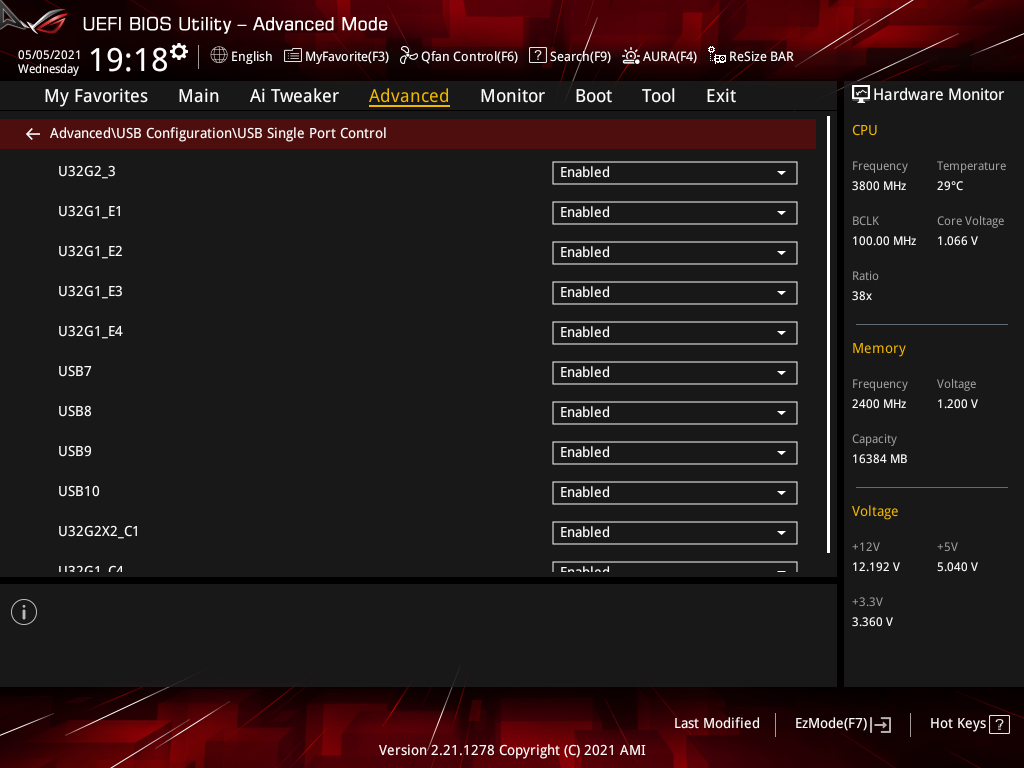Open U32G1_E1 Enabled dropdown

tap(675, 213)
